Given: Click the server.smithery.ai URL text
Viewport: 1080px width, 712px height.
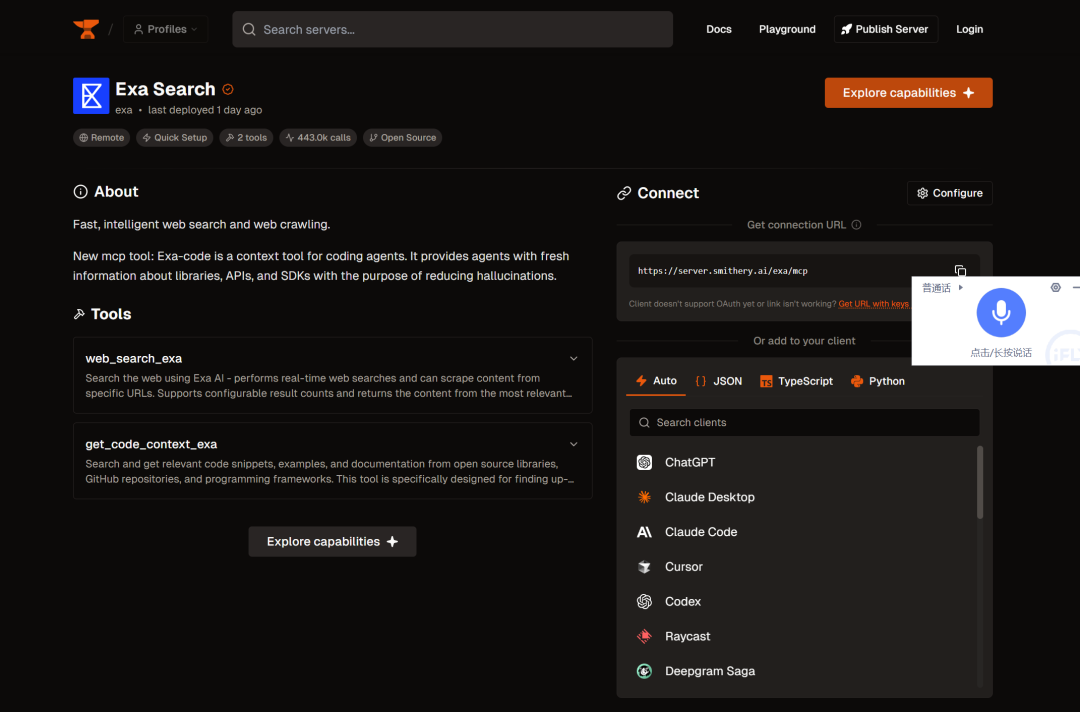Looking at the screenshot, I should (x=723, y=271).
